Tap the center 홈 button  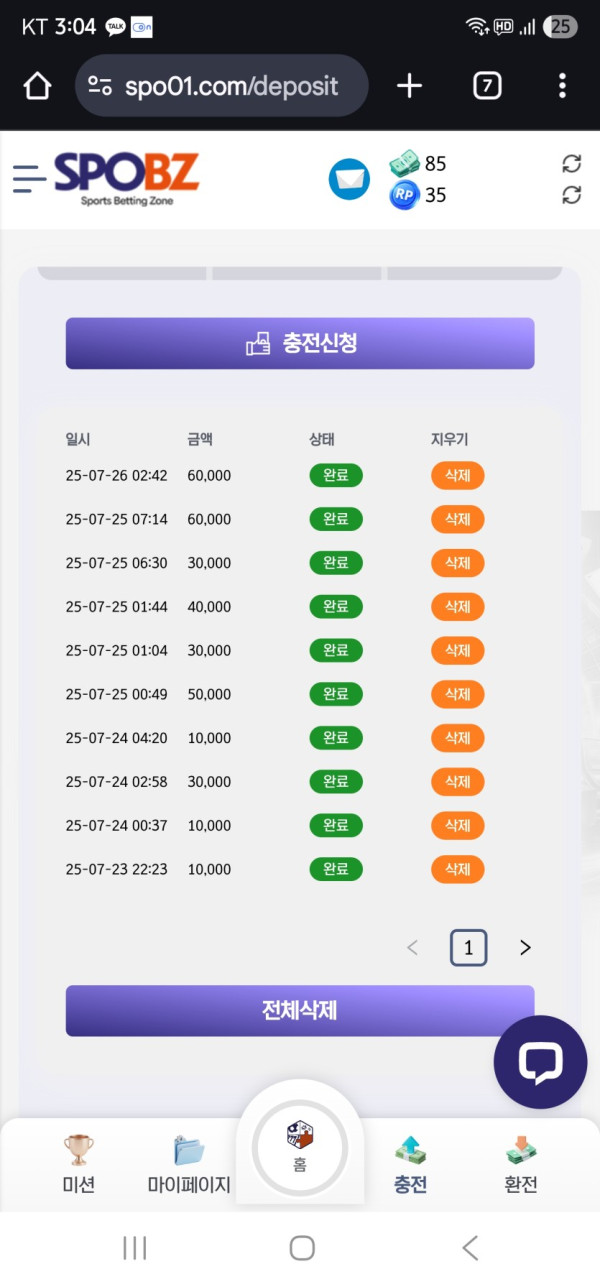pos(300,1146)
